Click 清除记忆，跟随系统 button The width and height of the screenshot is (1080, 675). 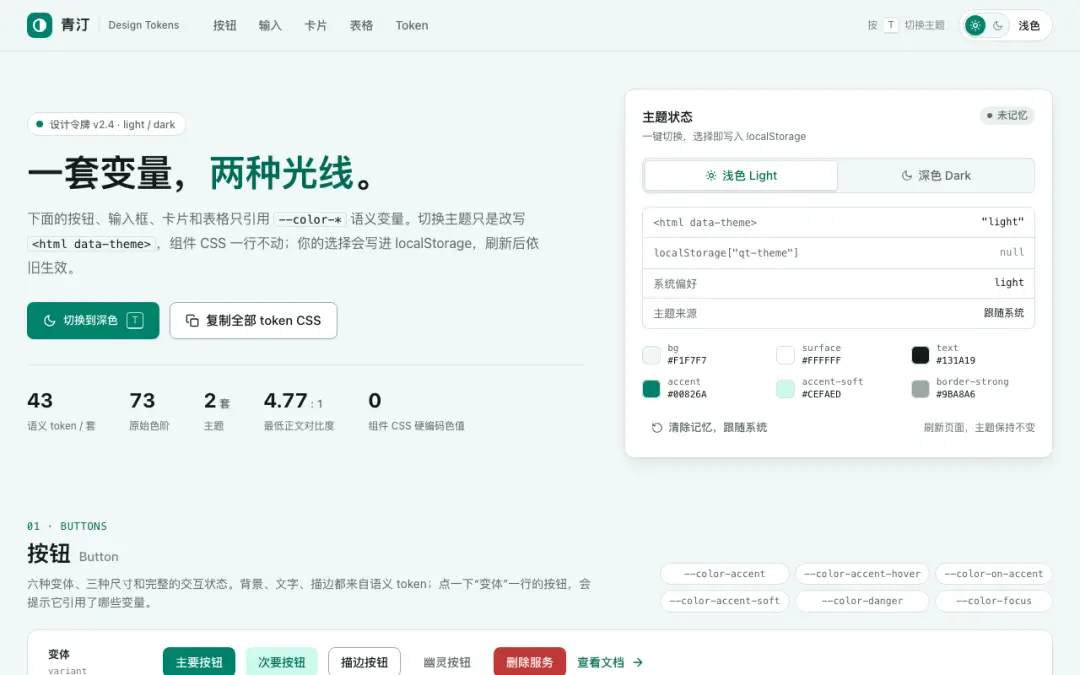point(709,428)
